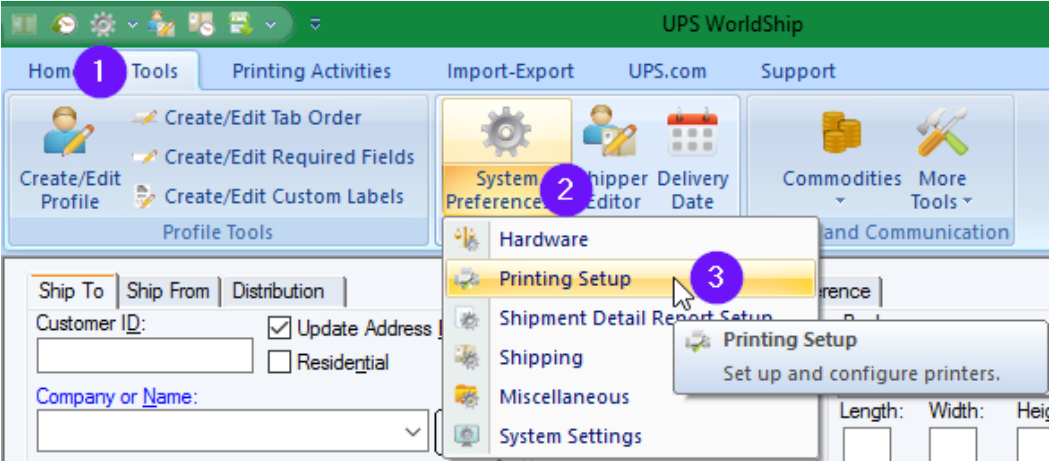The width and height of the screenshot is (1050, 471).
Task: Open the dropdown arrow beside the toolbar gear
Action: pyautogui.click(x=133, y=25)
